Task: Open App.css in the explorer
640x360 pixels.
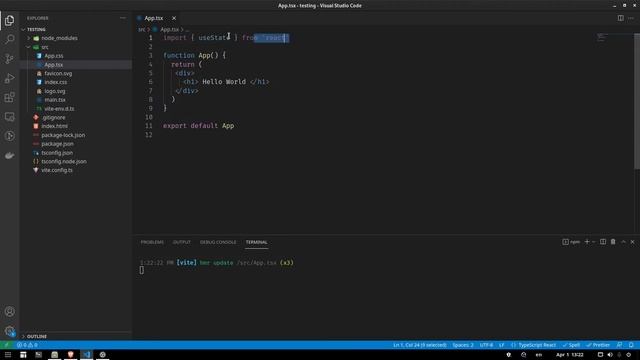Action: [x=53, y=56]
